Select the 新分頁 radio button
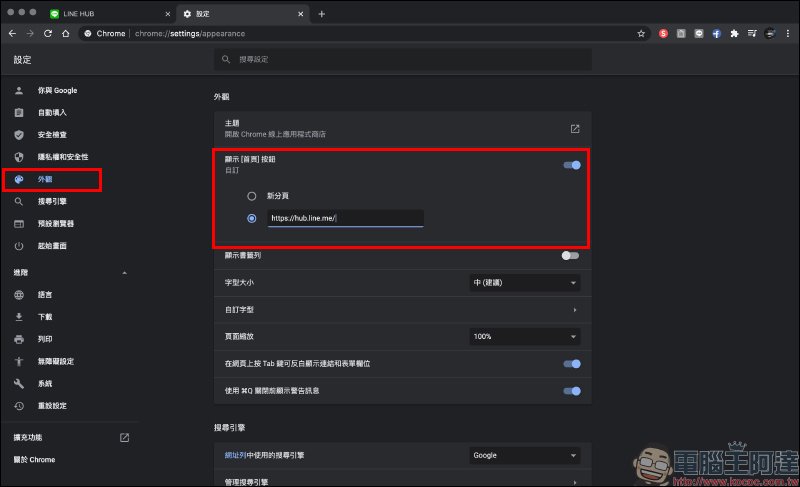 pyautogui.click(x=252, y=196)
